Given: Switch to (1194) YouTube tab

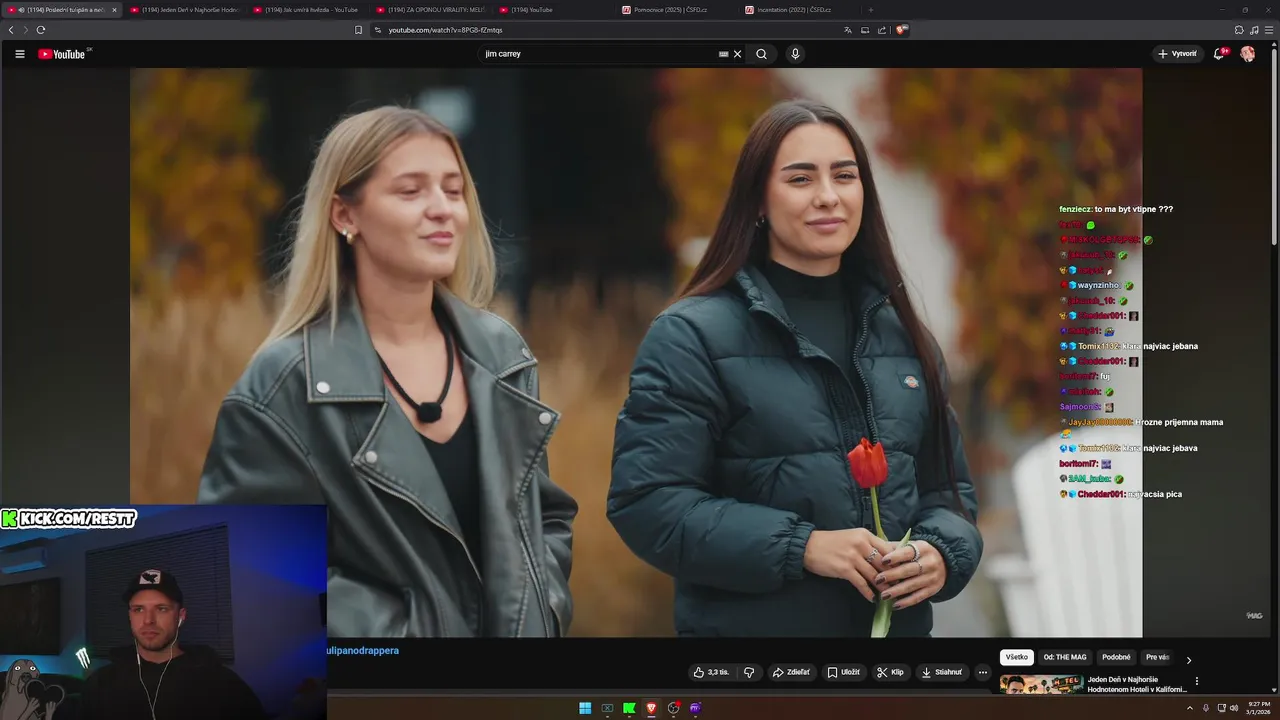Looking at the screenshot, I should click(553, 10).
